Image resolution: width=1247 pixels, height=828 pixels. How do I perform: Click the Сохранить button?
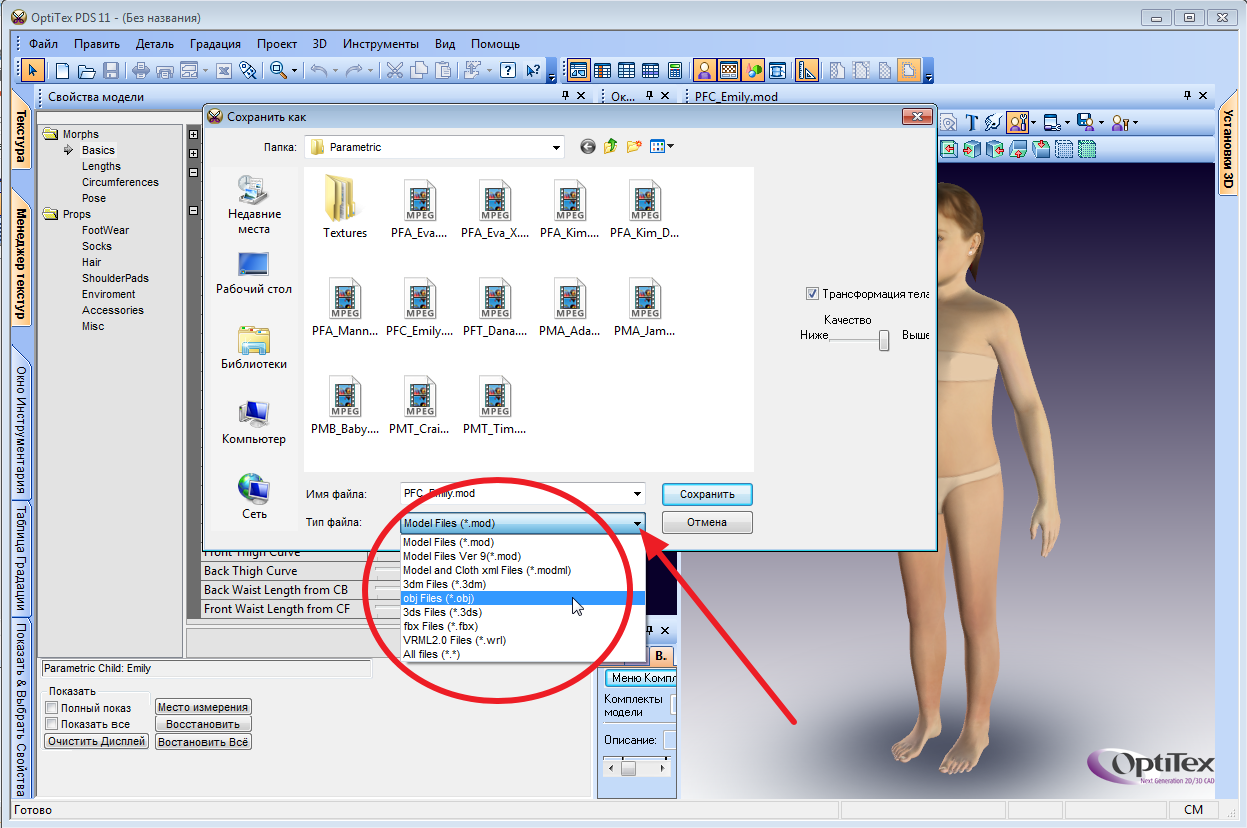click(x=706, y=494)
